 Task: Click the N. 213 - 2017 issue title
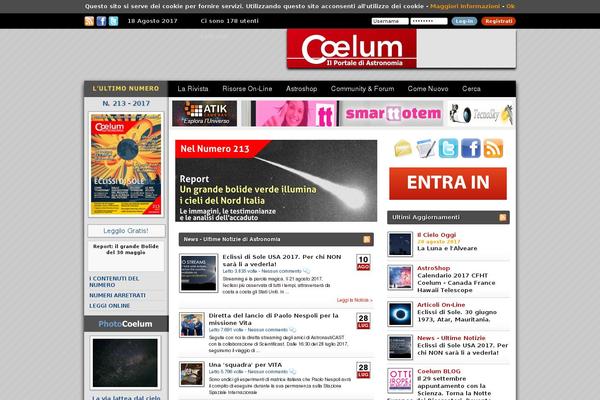coord(126,103)
